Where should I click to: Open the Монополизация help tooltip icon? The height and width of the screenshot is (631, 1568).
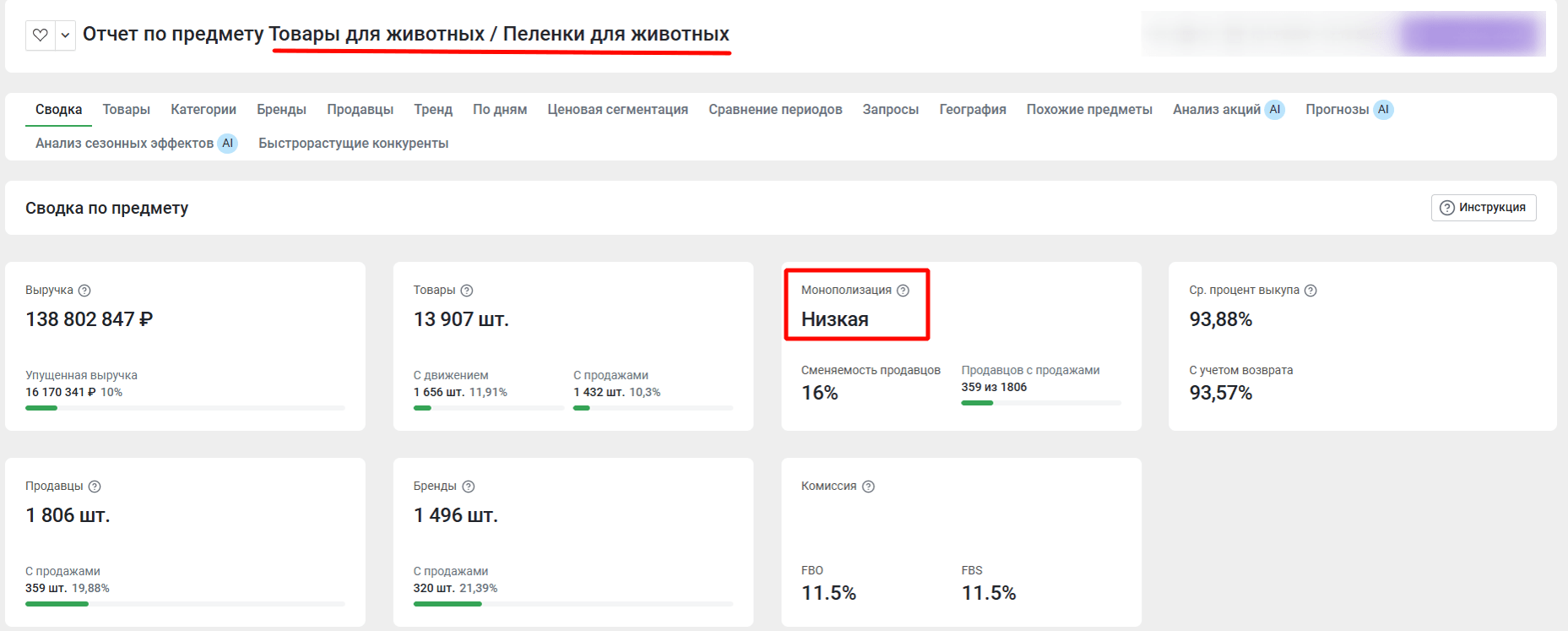pyautogui.click(x=903, y=291)
